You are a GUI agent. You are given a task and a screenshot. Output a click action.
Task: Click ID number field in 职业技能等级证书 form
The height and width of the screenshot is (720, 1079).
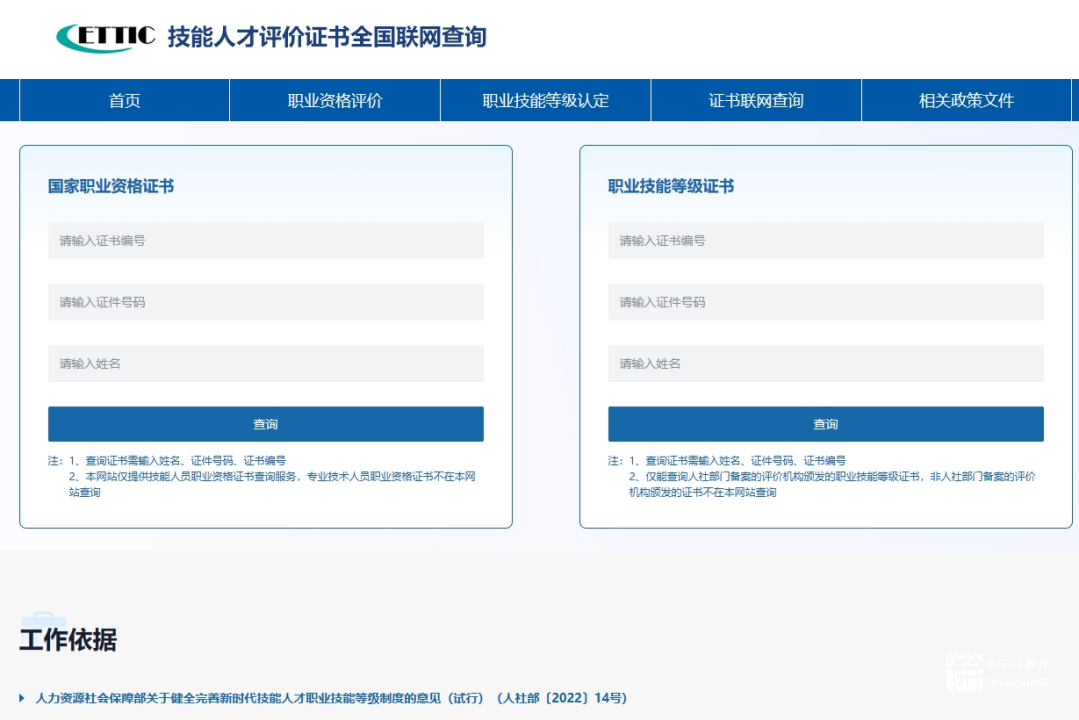click(x=825, y=302)
